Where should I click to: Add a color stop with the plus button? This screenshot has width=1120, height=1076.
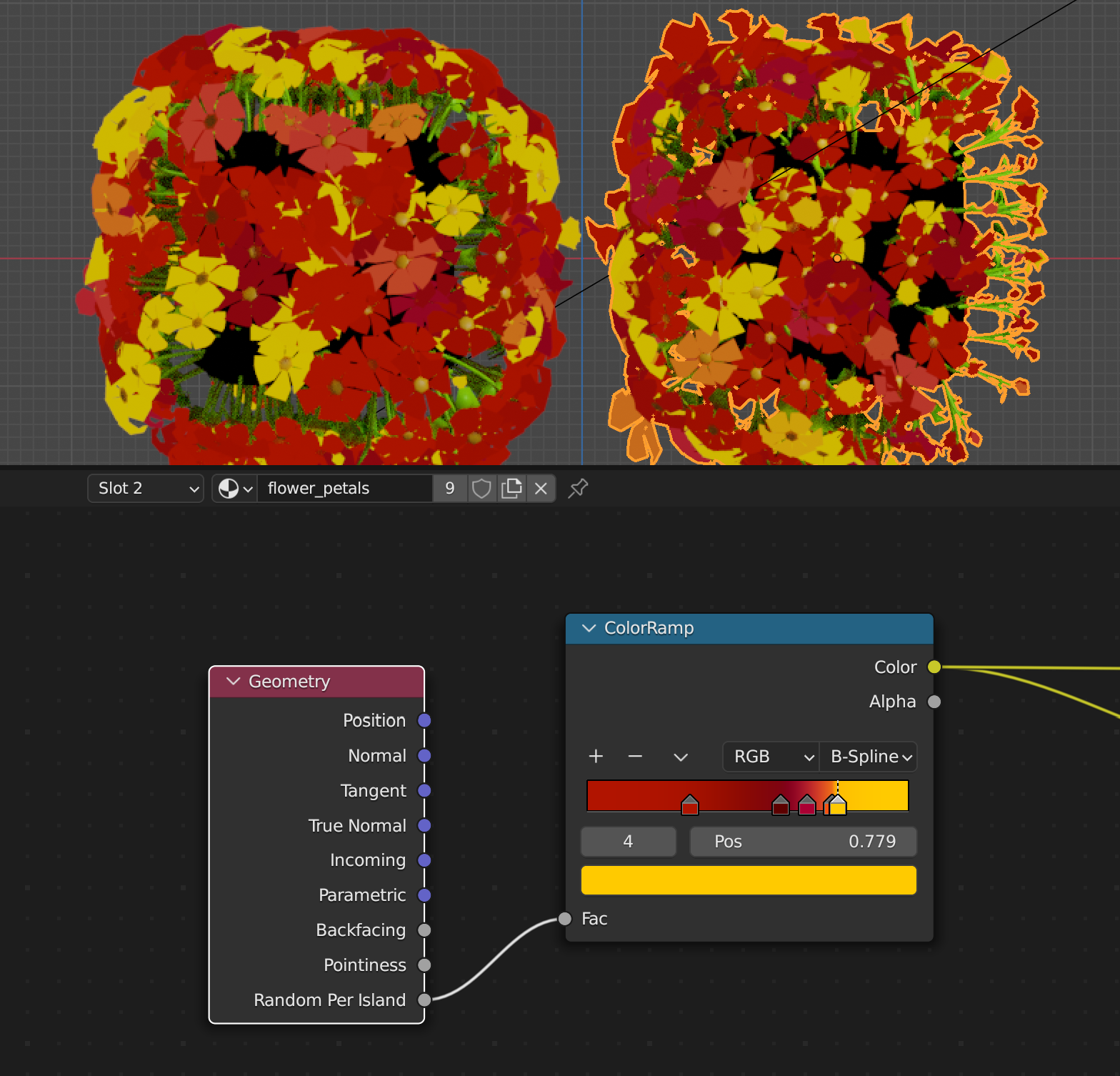(596, 756)
